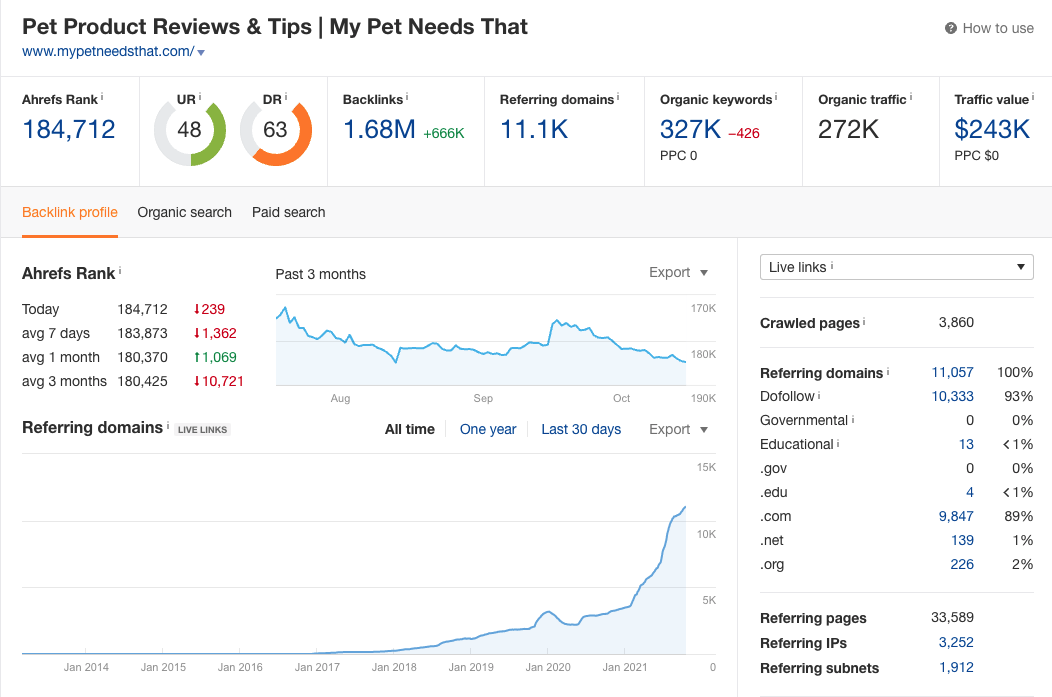Screen dimensions: 1052x697
Task: Open the Dofollow 10,333 count
Action: tap(952, 396)
